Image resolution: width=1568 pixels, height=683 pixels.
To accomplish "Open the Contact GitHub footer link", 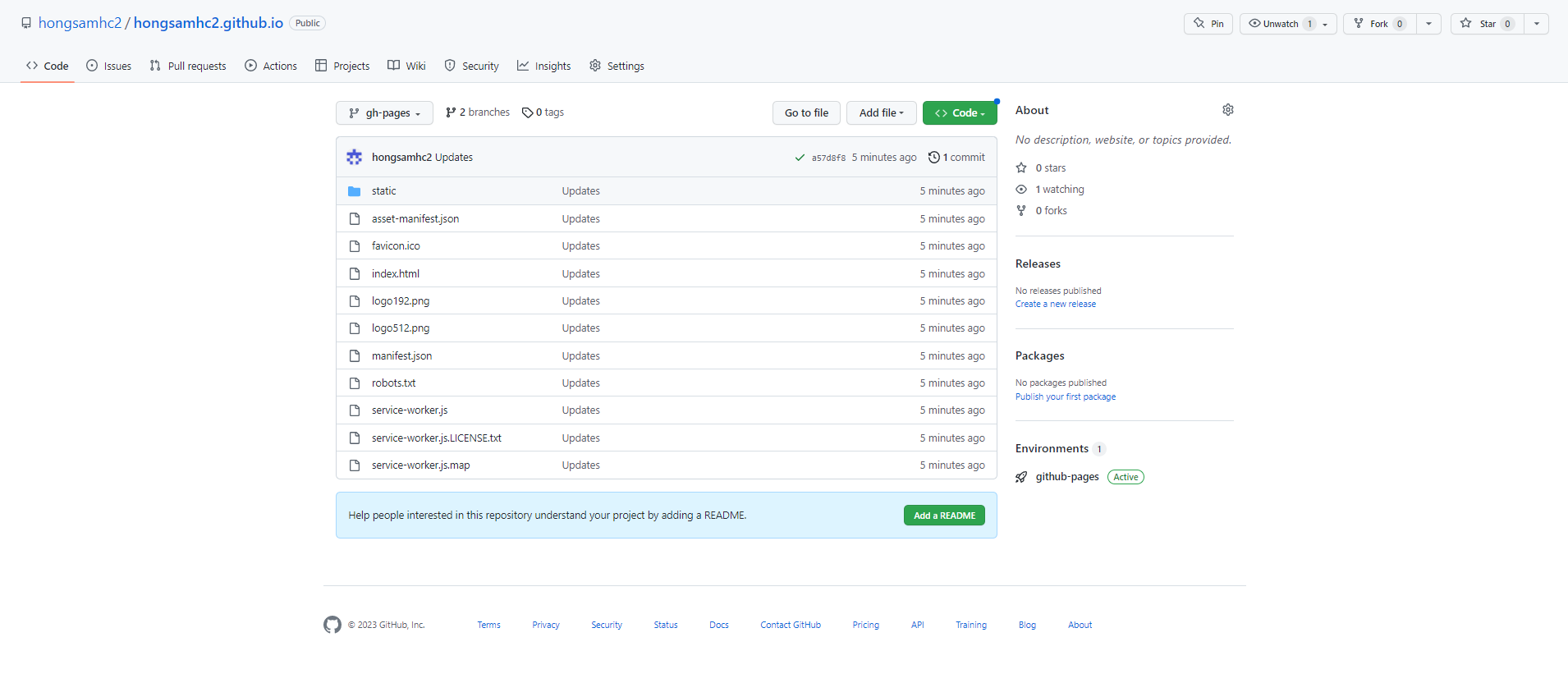I will coord(791,626).
